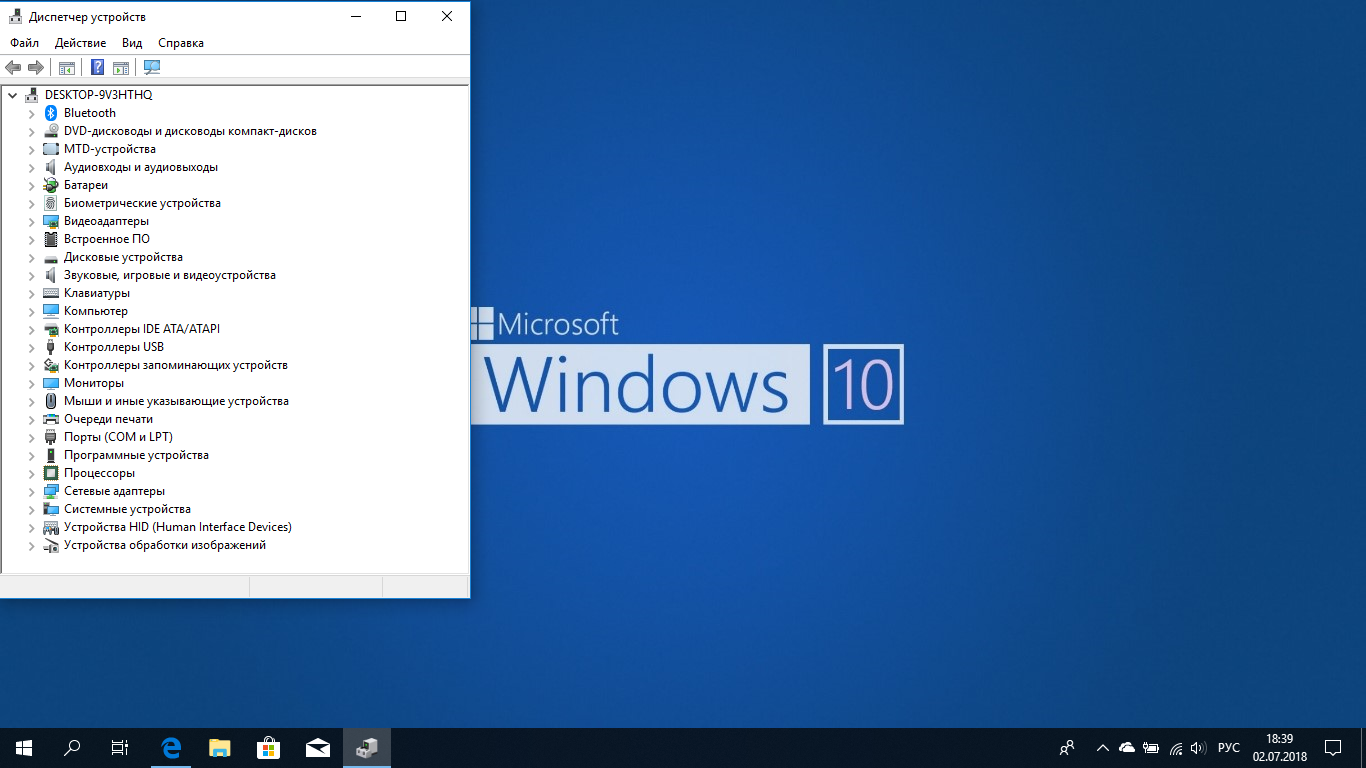Open the People button in the taskbar

pos(1067,748)
